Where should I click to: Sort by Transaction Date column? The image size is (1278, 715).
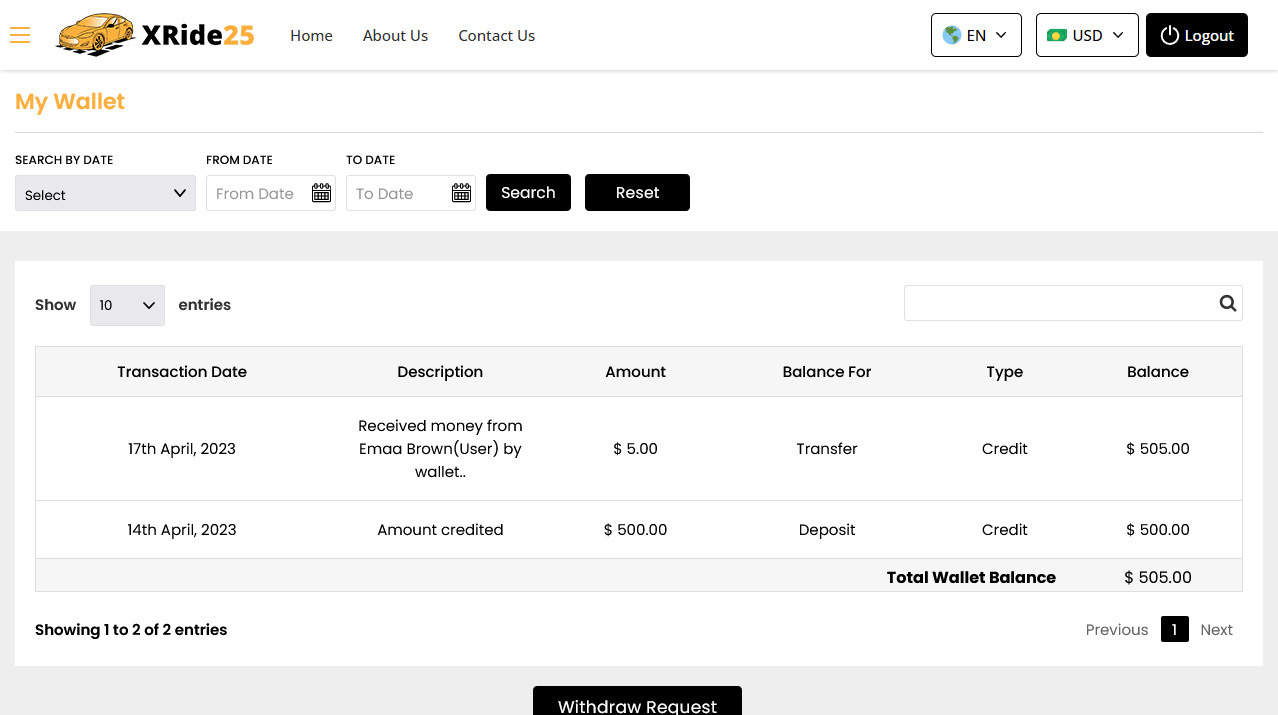pos(182,371)
